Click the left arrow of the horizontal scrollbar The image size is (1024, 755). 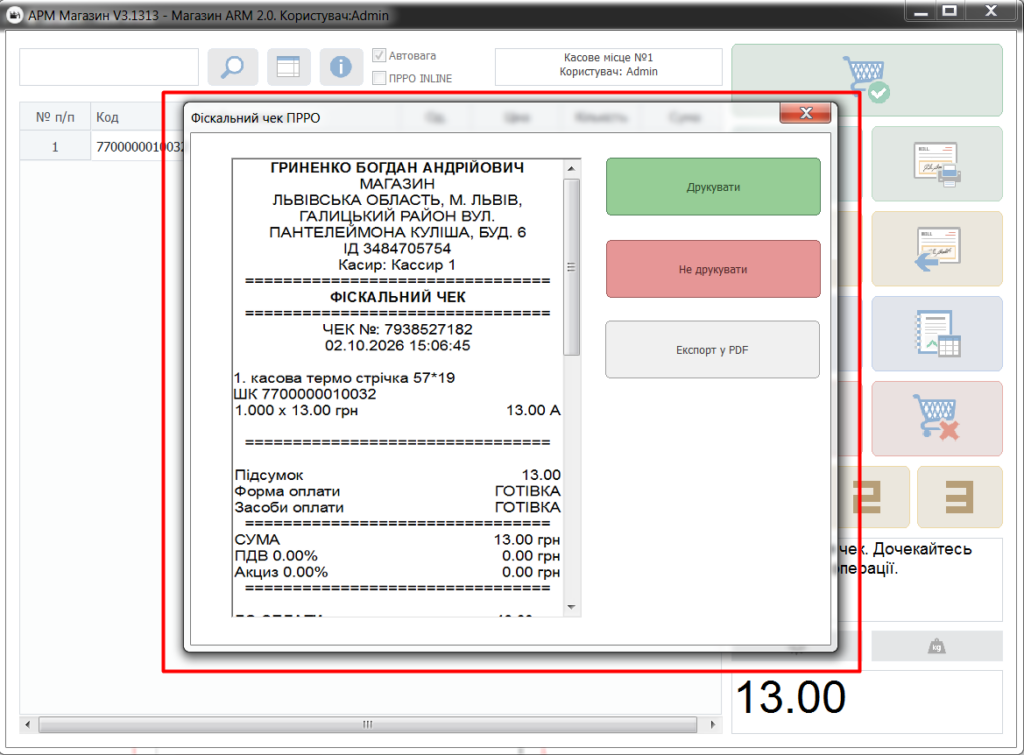coord(27,724)
